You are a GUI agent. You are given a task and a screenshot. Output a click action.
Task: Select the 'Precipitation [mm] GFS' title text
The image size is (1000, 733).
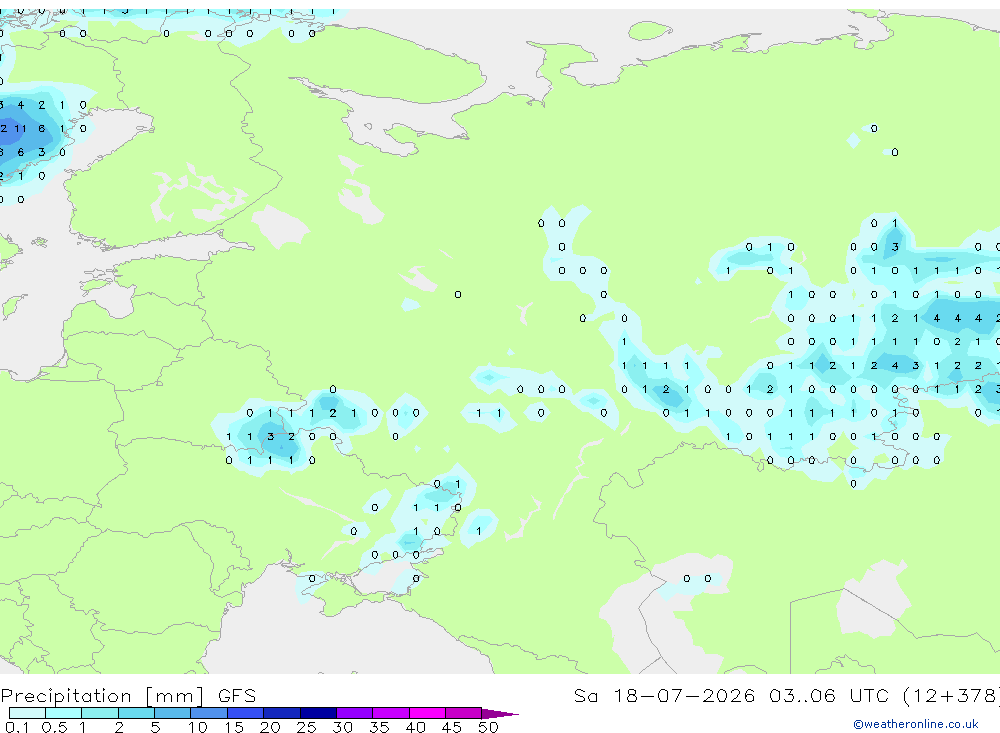128,696
